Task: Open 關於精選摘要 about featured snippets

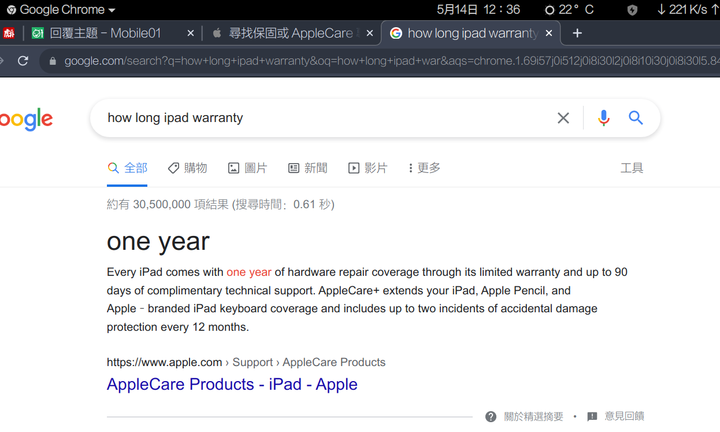Action: point(534,416)
